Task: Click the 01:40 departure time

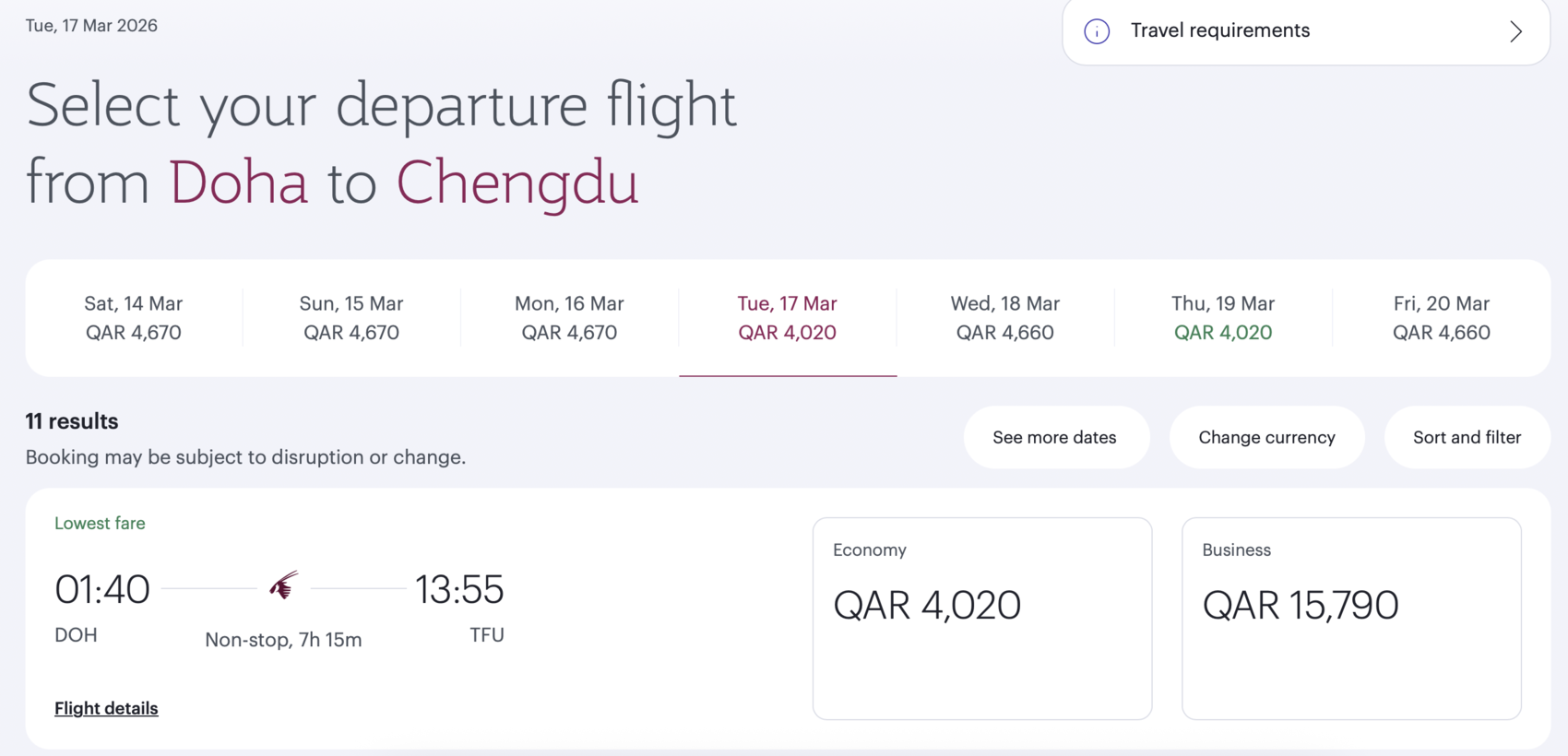Action: [x=102, y=590]
